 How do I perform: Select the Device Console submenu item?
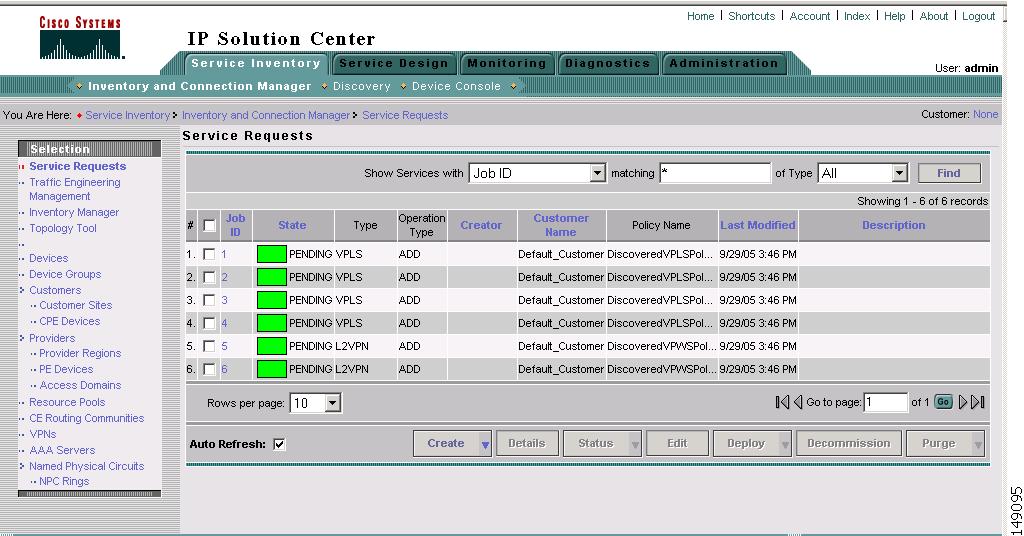click(456, 86)
